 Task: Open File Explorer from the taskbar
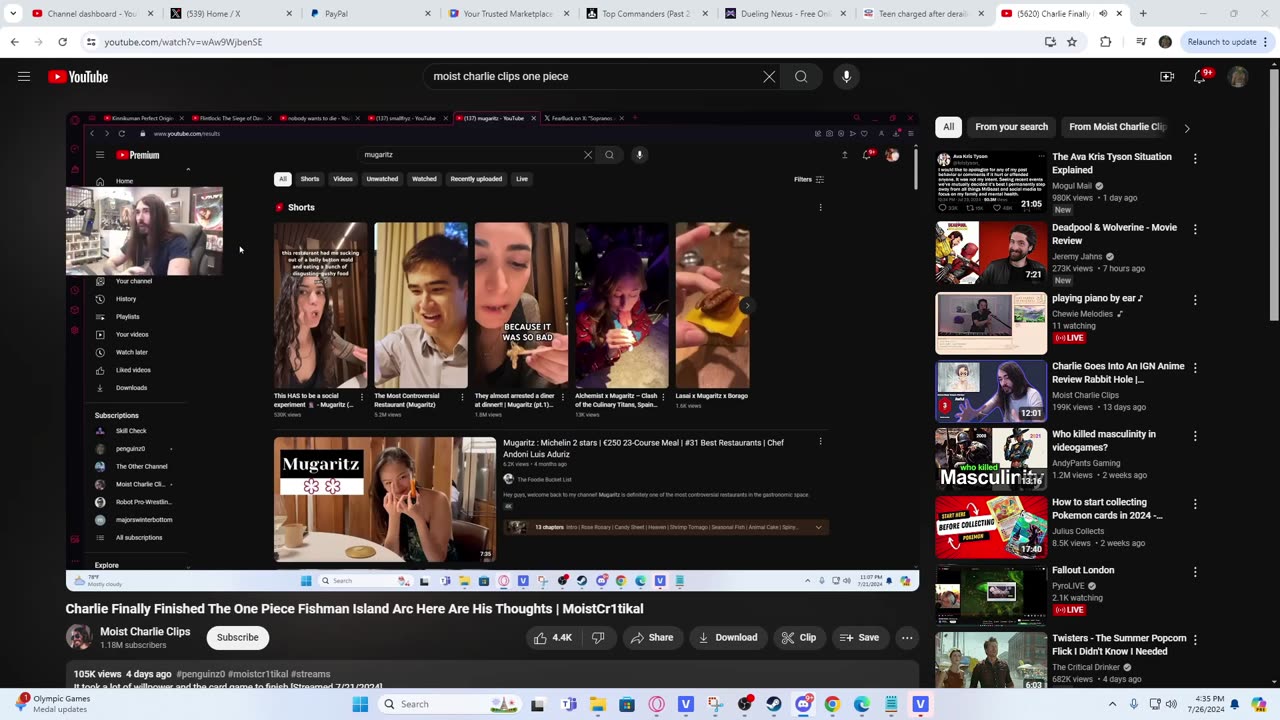pos(598,704)
